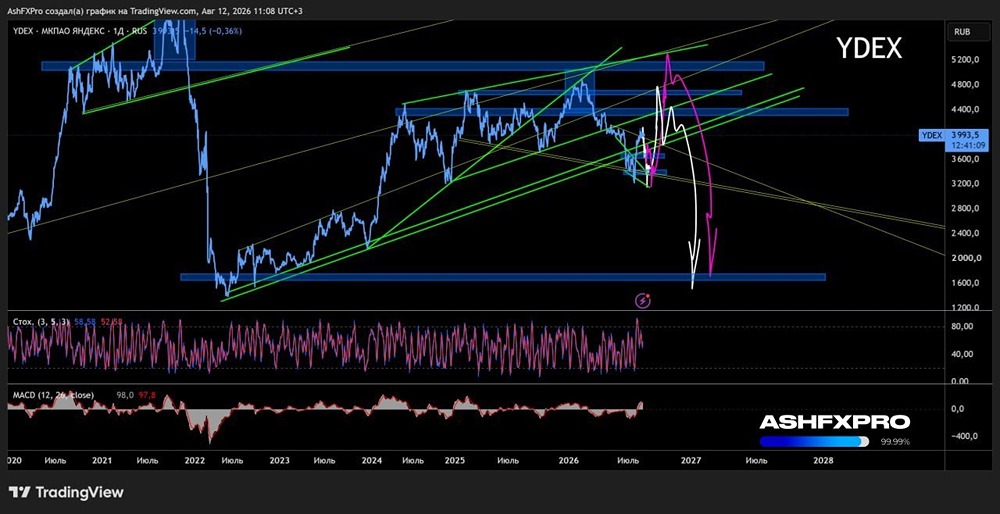Click the Stochastic value 52,58
Image resolution: width=1000 pixels, height=514 pixels.
[x=110, y=323]
